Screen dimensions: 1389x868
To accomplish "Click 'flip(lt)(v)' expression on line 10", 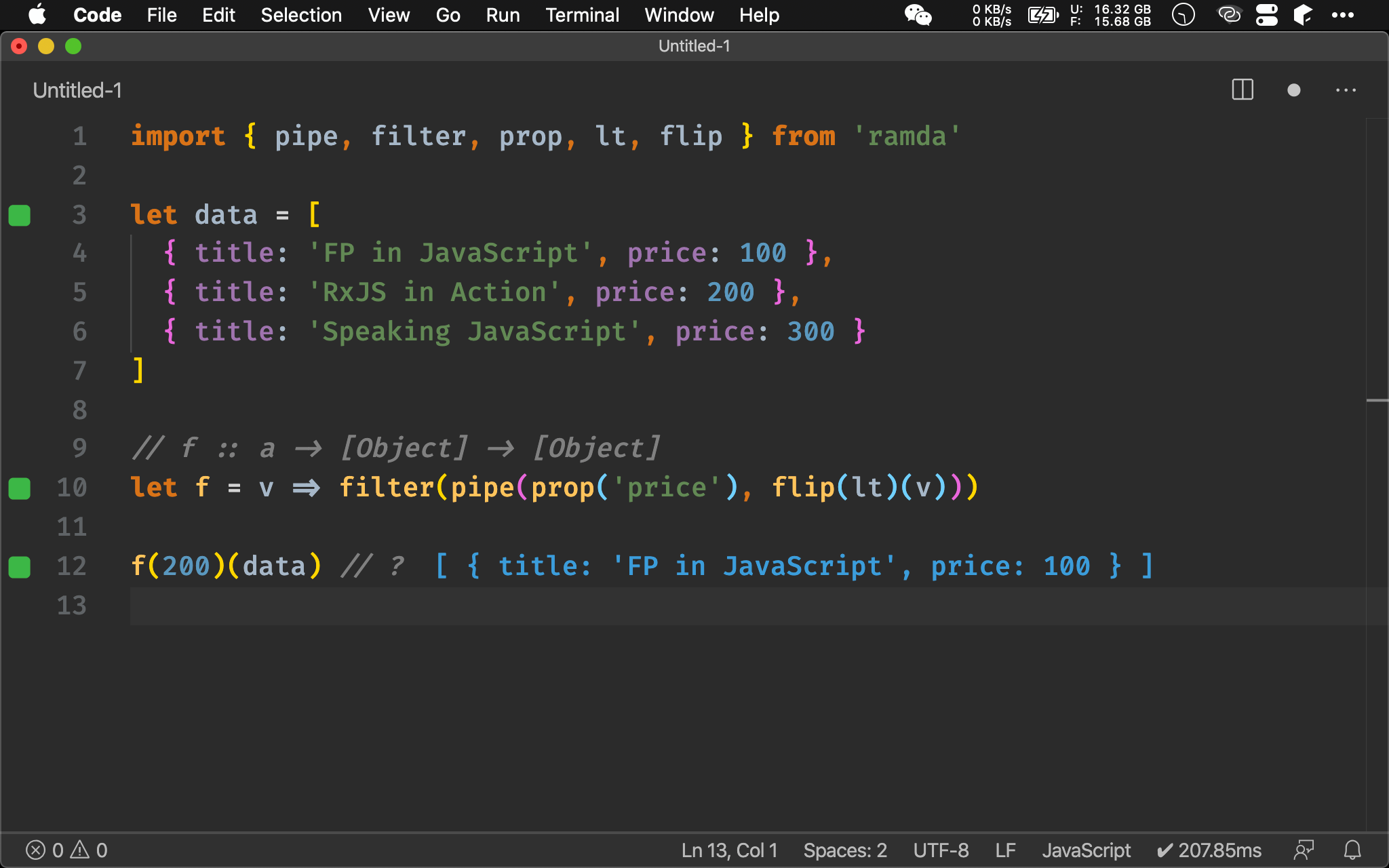I will [859, 488].
